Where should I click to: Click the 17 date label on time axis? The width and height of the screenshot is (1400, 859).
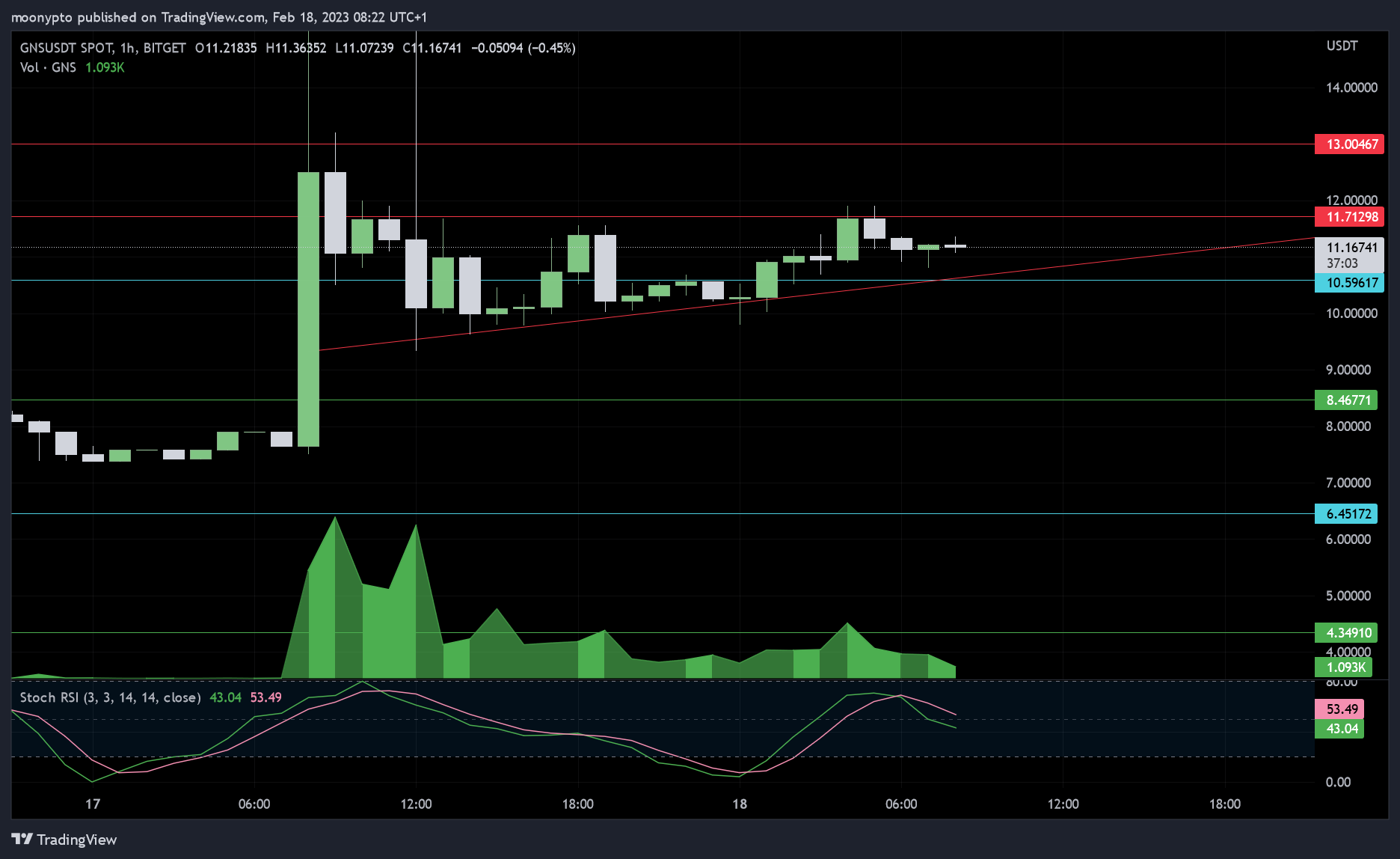pyautogui.click(x=93, y=804)
